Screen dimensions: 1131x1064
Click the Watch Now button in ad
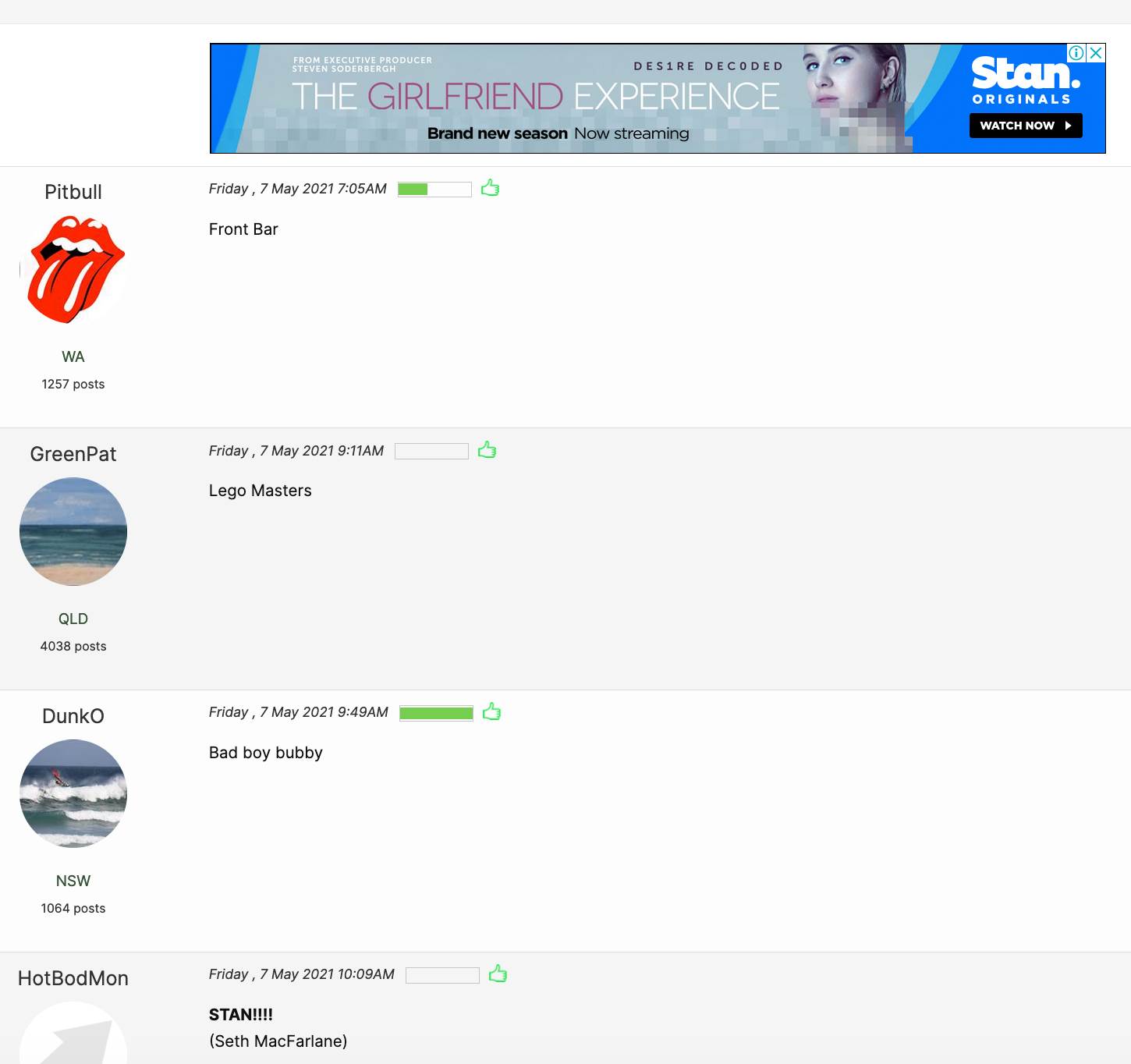pyautogui.click(x=1025, y=126)
